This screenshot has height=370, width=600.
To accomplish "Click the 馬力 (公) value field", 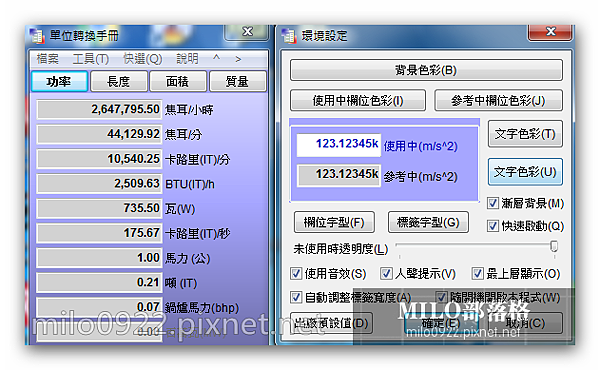I will pyautogui.click(x=99, y=258).
